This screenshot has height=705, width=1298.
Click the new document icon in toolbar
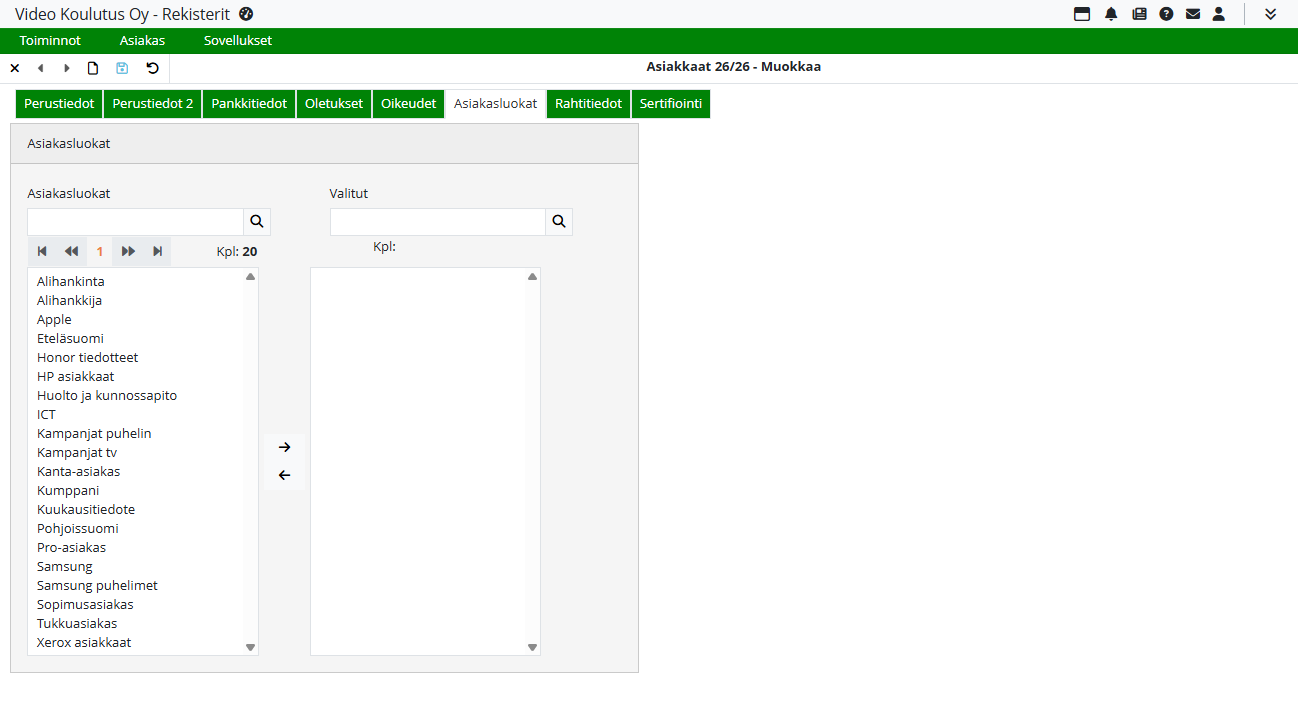[x=93, y=68]
